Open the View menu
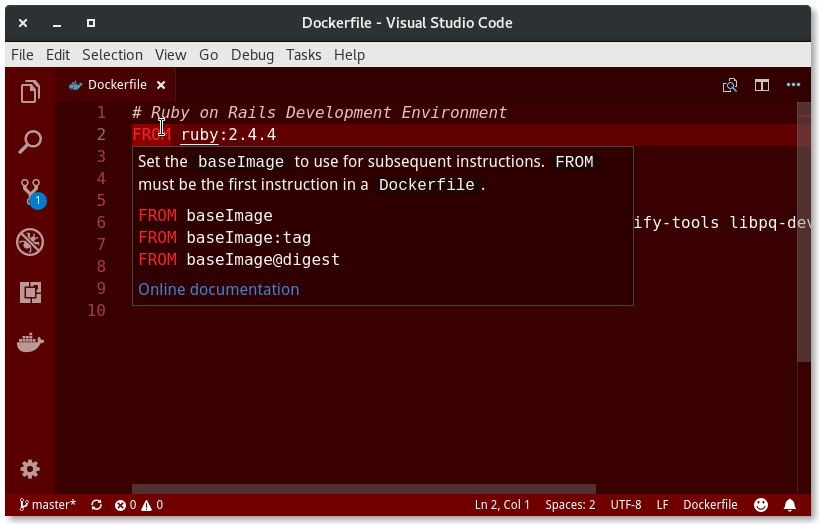This screenshot has width=820, height=525. (x=170, y=55)
